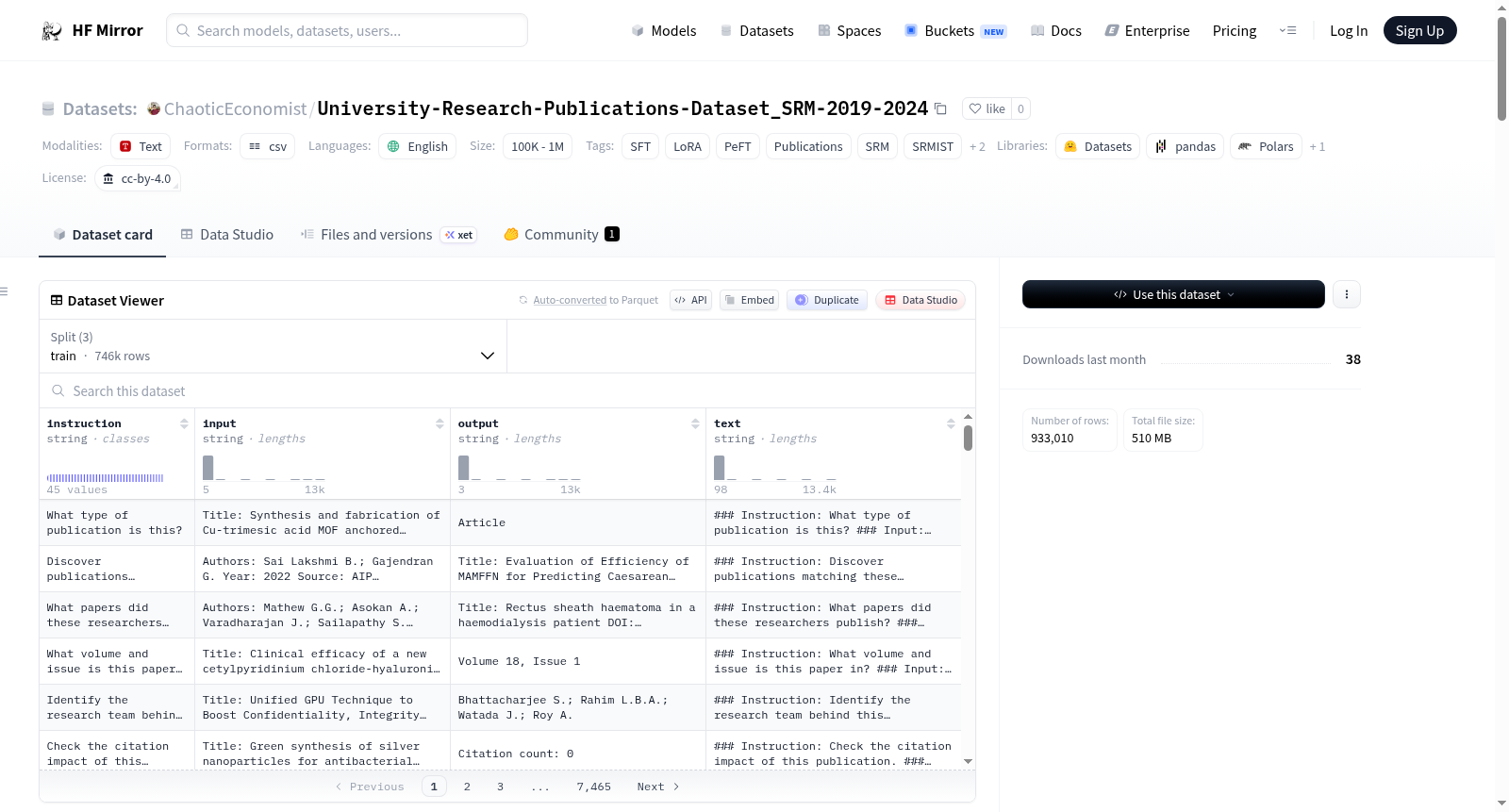Open the Embed viewer button
This screenshot has height=812, width=1509.
point(749,300)
